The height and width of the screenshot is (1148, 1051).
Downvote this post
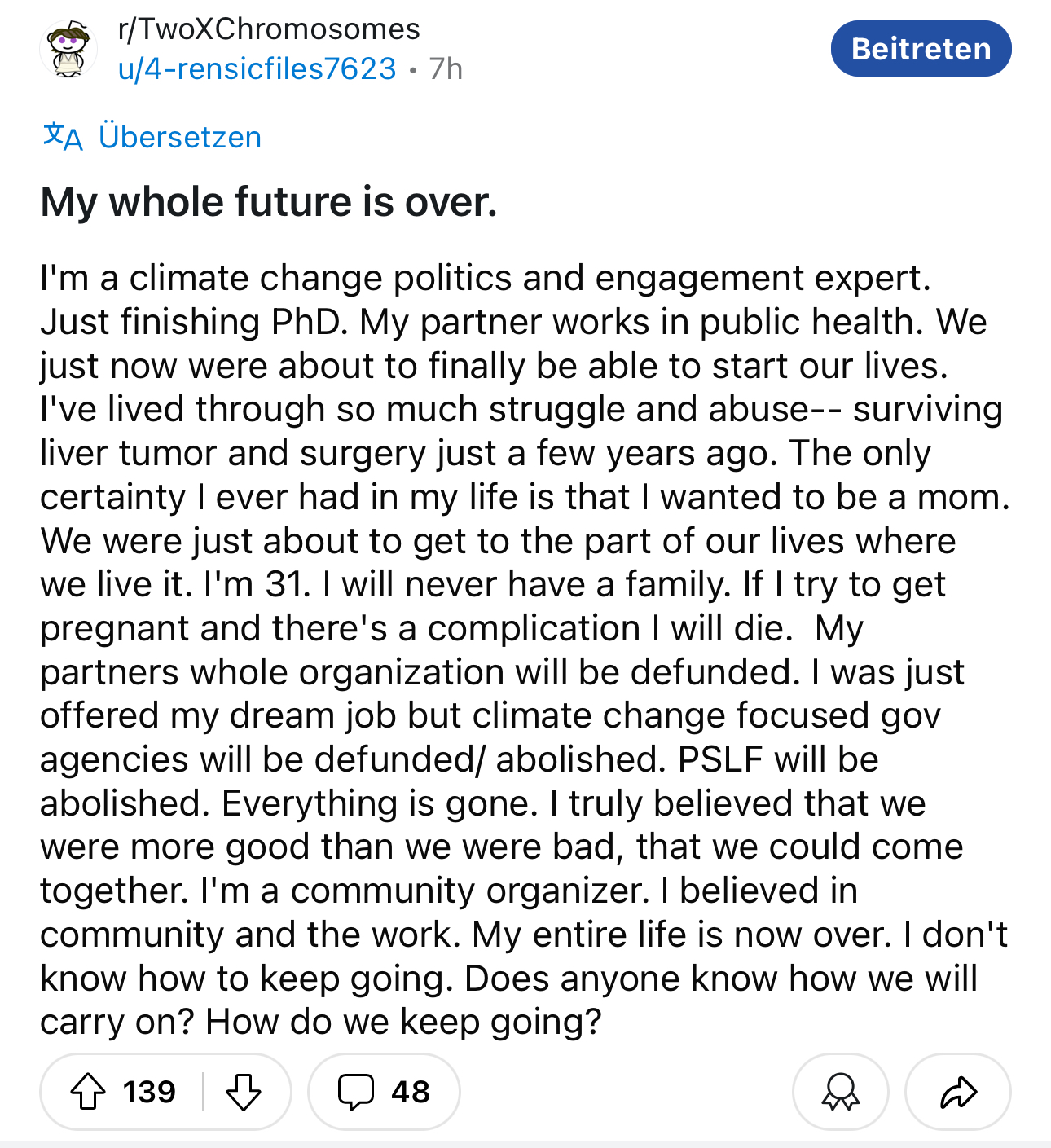coord(243,1092)
